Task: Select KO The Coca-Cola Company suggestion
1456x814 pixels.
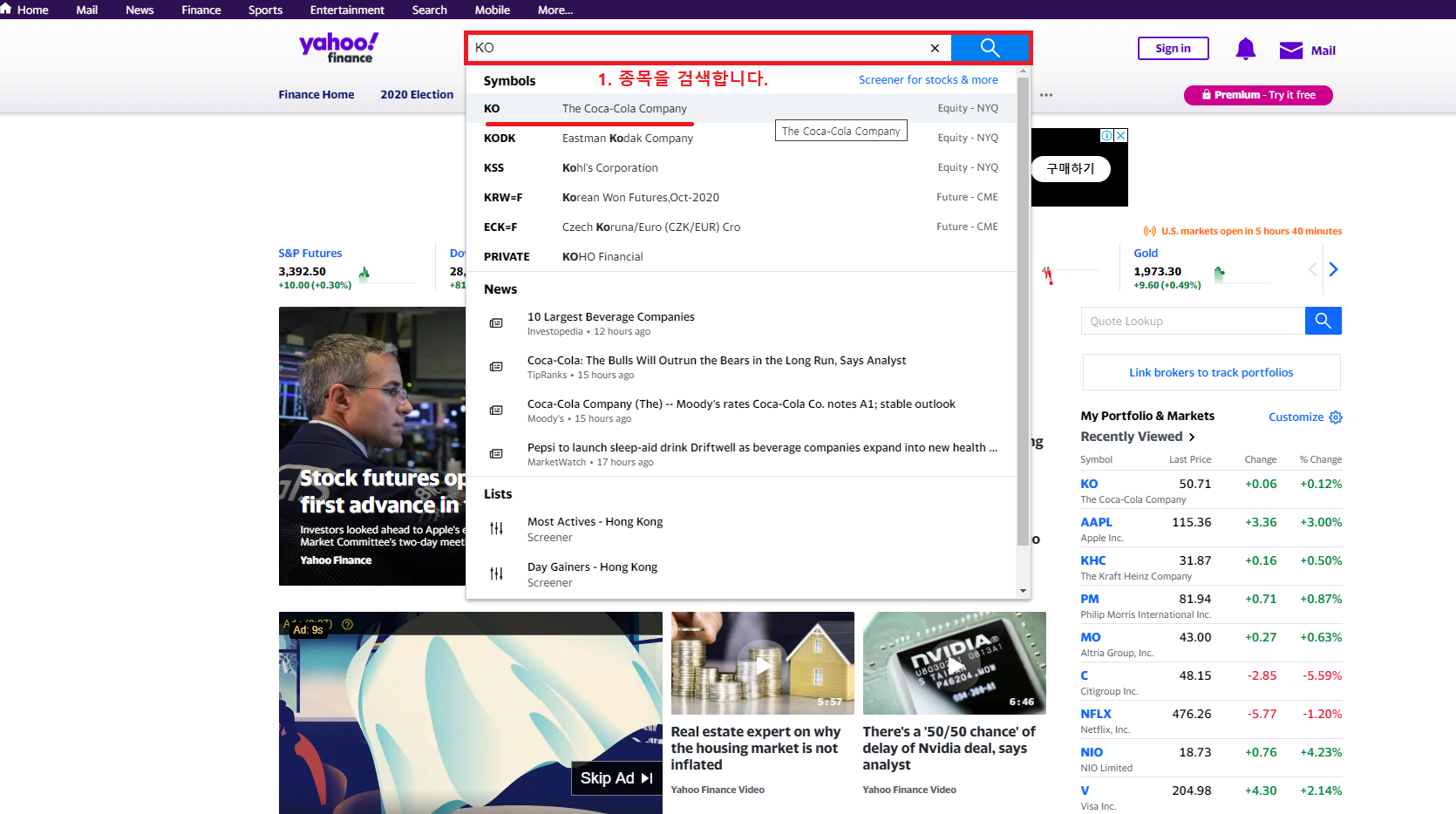Action: (x=741, y=108)
